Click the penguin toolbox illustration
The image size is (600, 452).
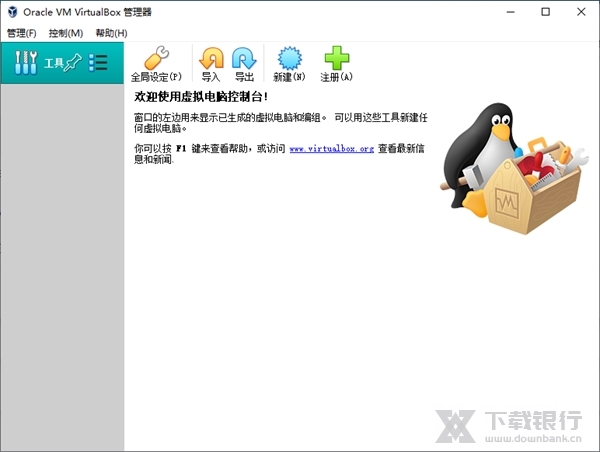click(515, 168)
